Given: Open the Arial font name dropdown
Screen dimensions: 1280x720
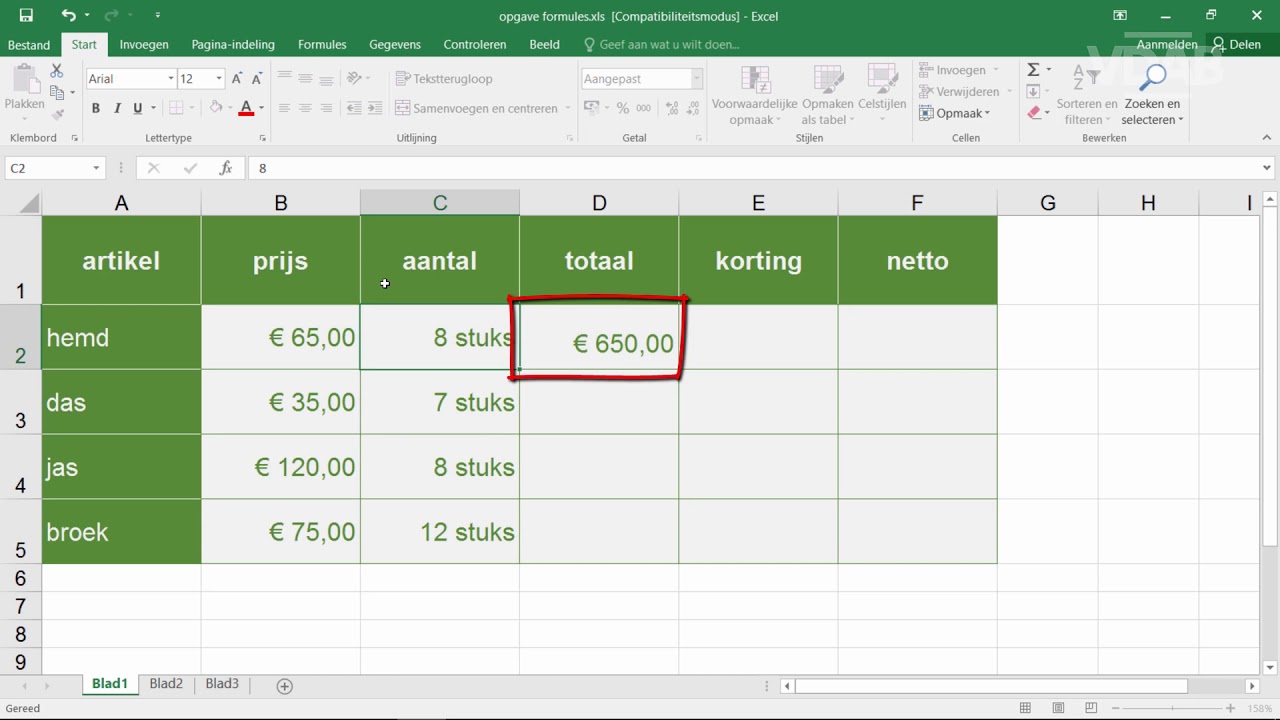Looking at the screenshot, I should (169, 78).
